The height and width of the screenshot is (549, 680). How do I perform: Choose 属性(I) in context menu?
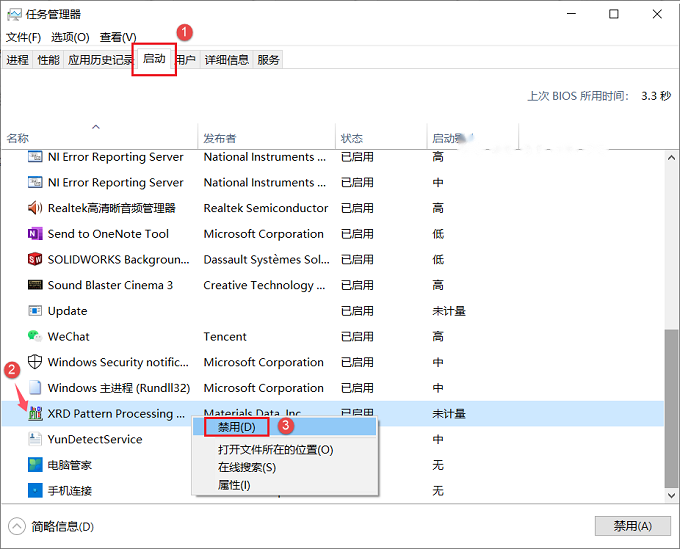[284, 485]
